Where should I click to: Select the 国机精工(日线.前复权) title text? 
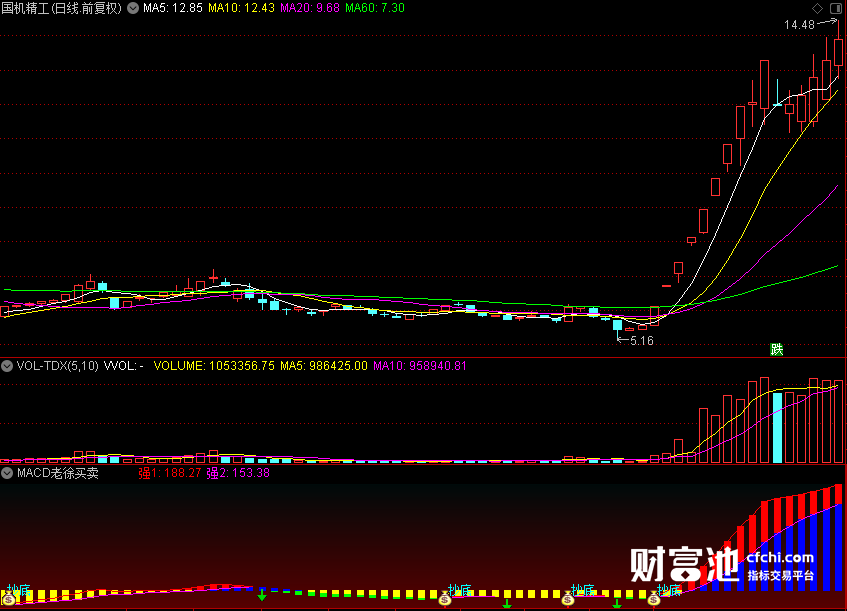point(62,8)
